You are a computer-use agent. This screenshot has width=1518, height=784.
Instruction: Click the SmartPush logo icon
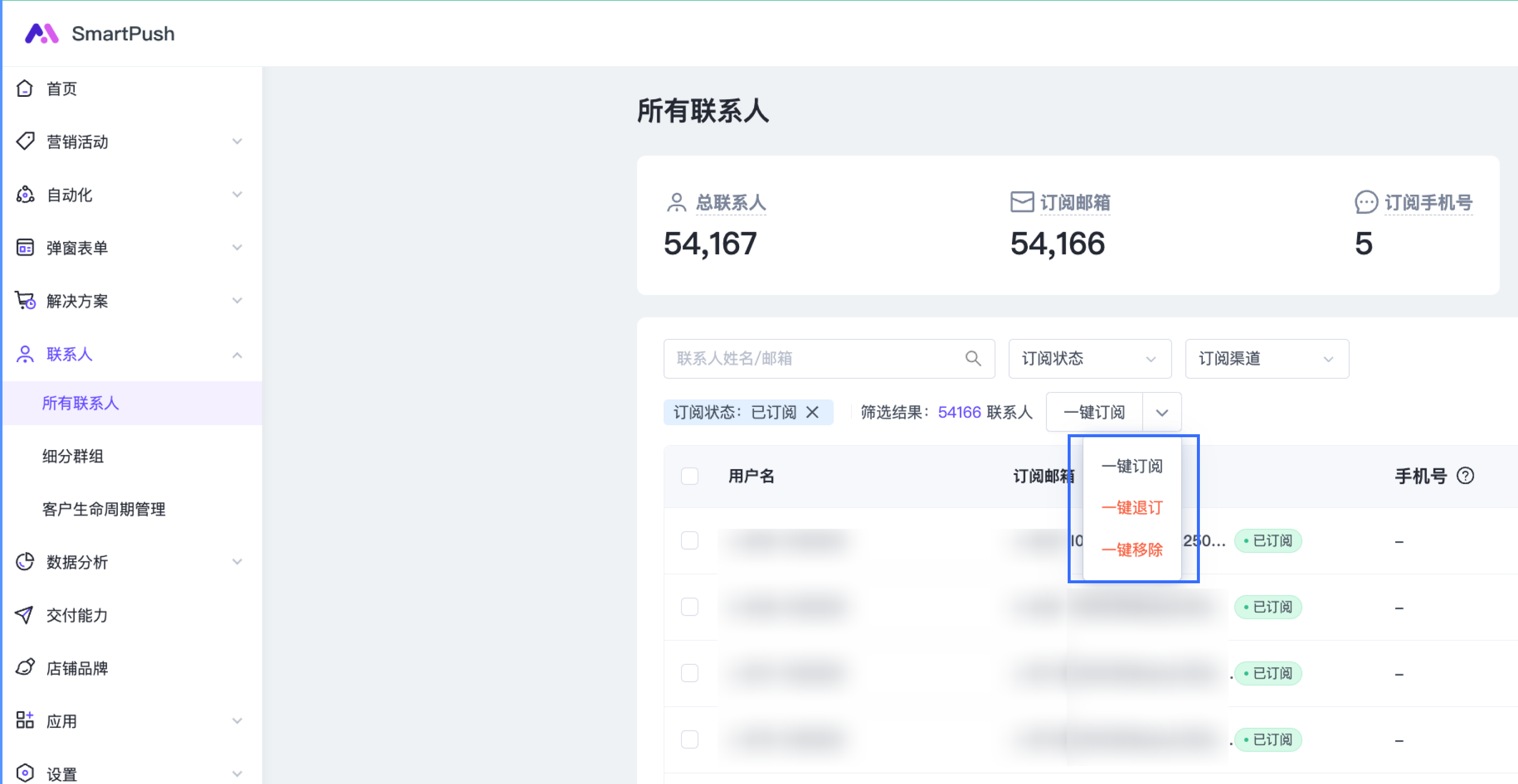[41, 34]
